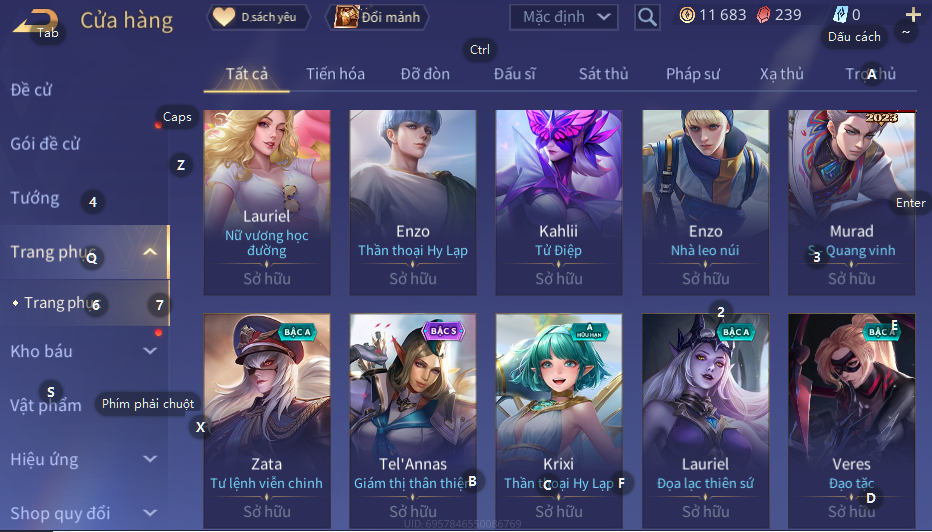Click the blue voucher ticket icon
932x532 pixels.
point(840,15)
